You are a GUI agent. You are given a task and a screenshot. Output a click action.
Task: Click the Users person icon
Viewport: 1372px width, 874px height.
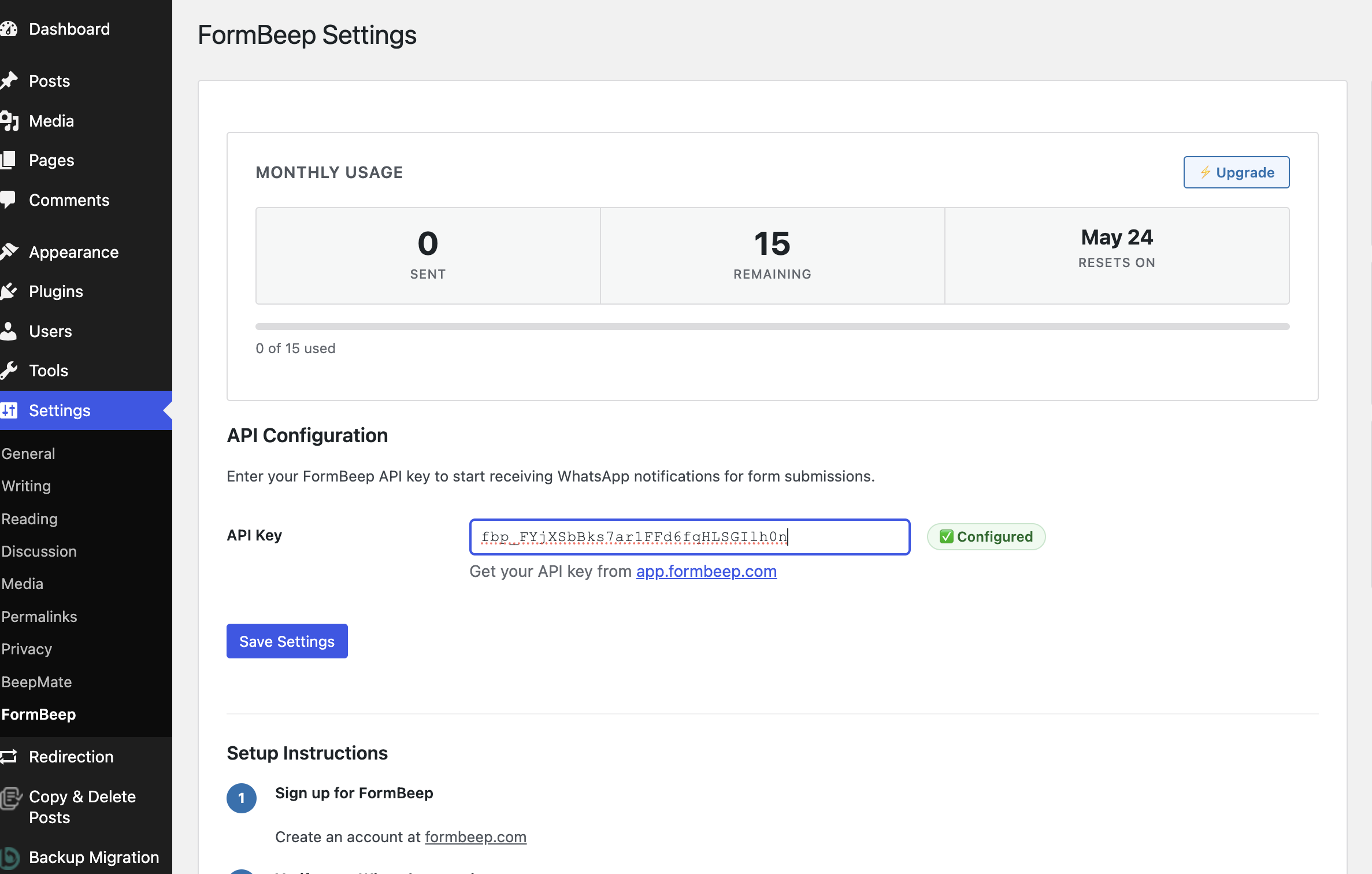click(9, 331)
